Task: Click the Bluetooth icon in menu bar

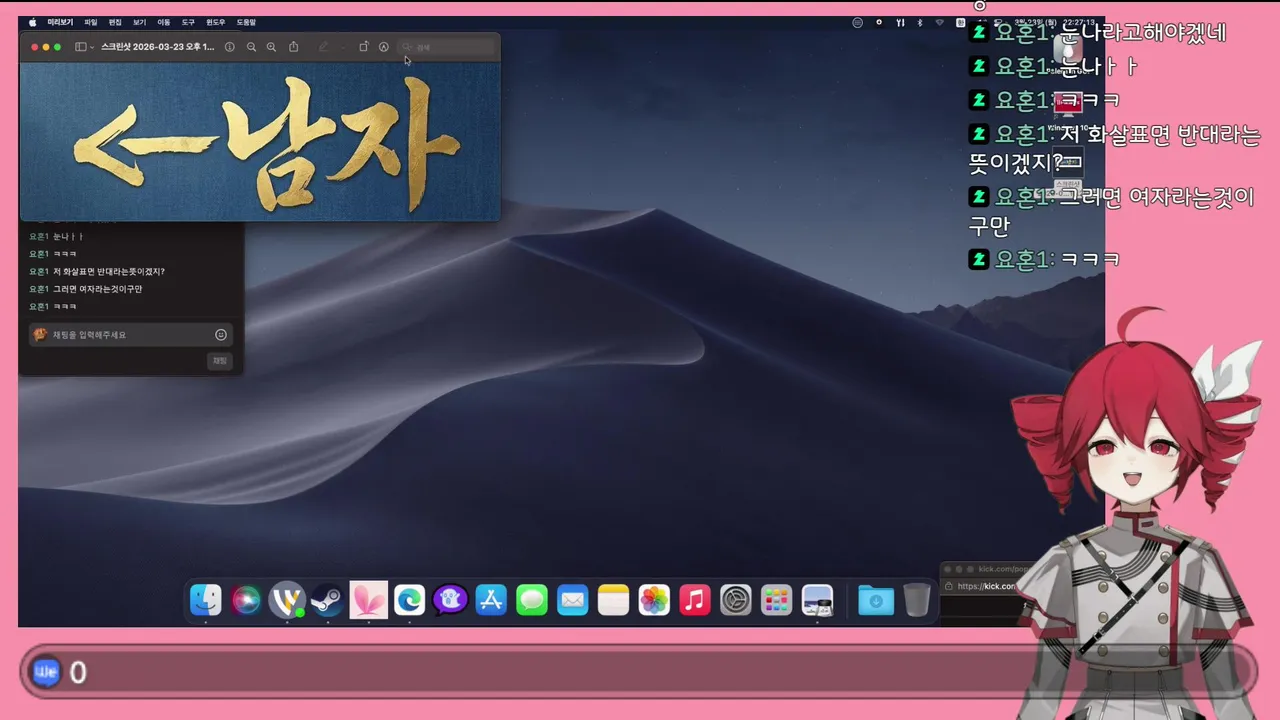Action: click(920, 22)
